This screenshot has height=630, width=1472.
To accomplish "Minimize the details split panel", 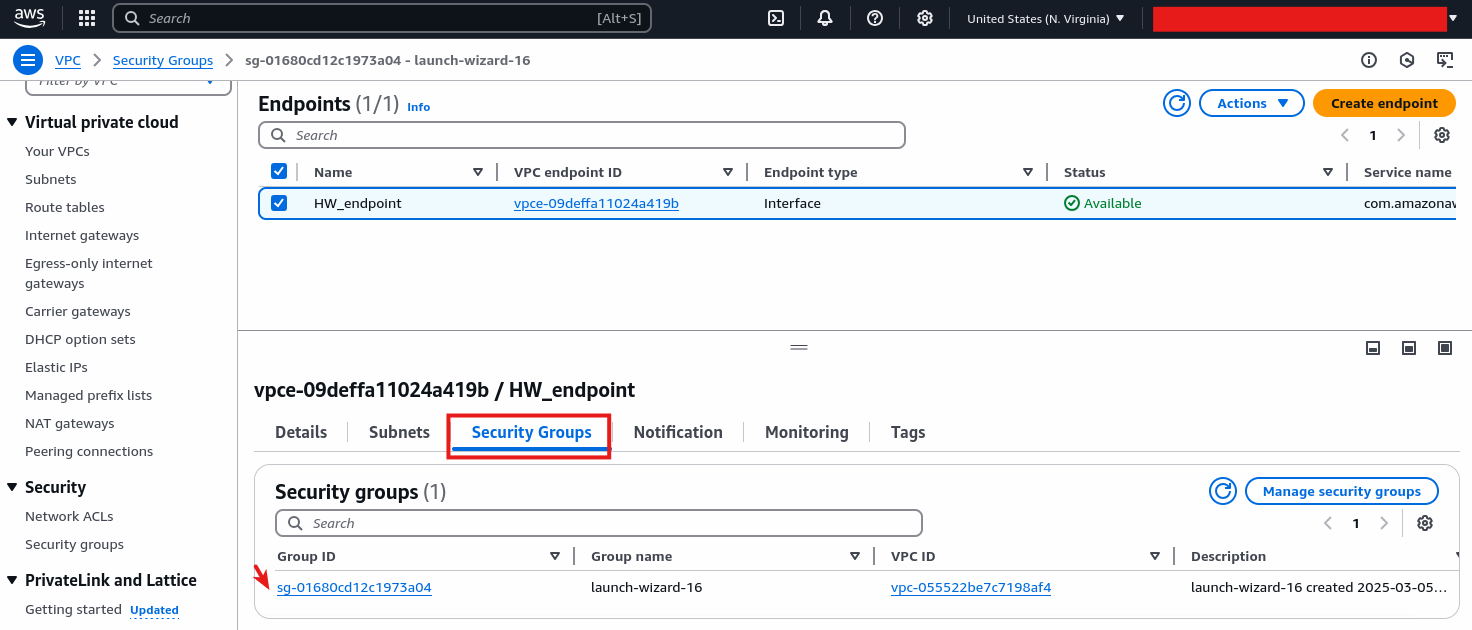I will tap(1373, 348).
